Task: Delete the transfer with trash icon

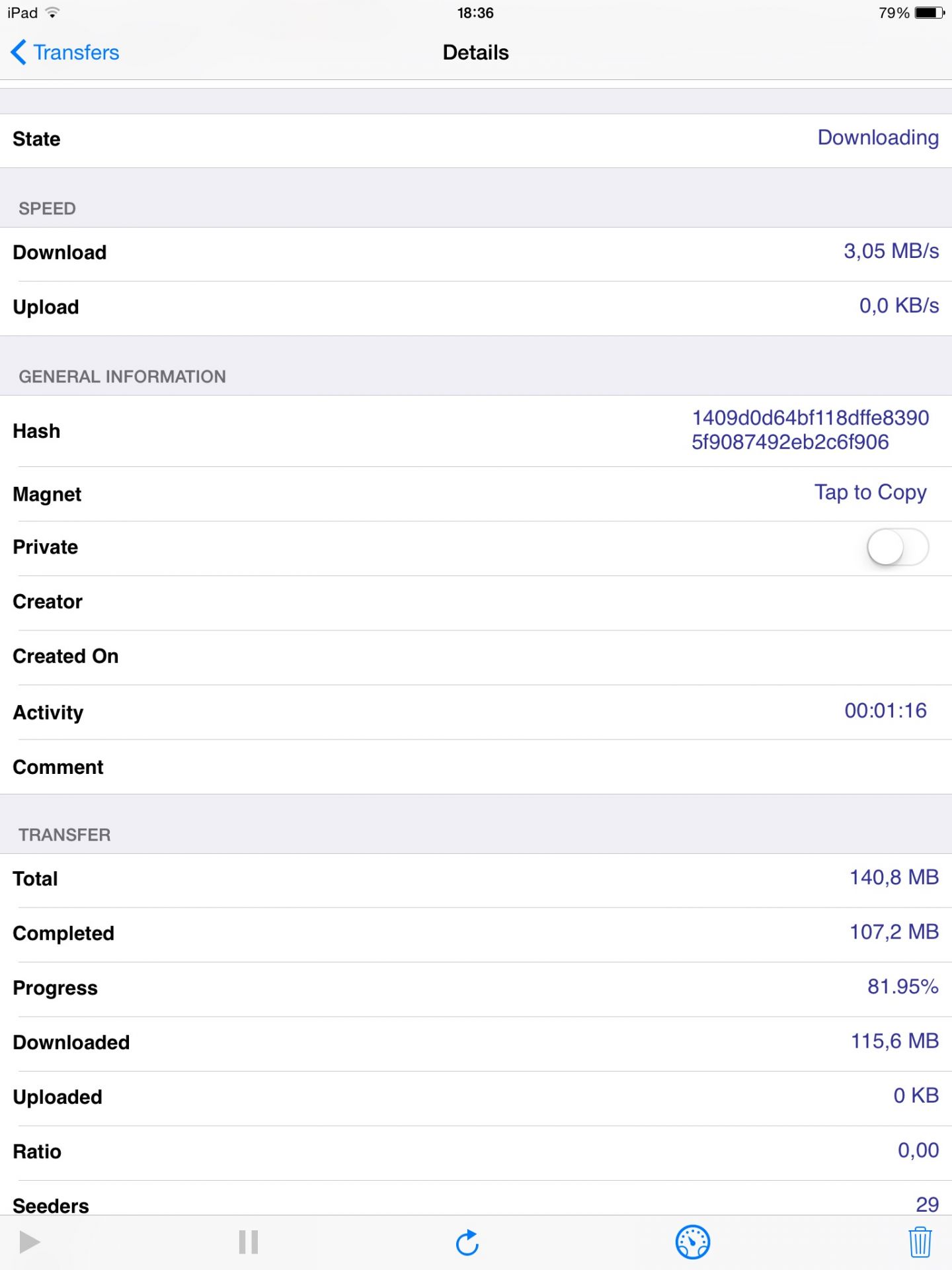Action: (920, 1242)
